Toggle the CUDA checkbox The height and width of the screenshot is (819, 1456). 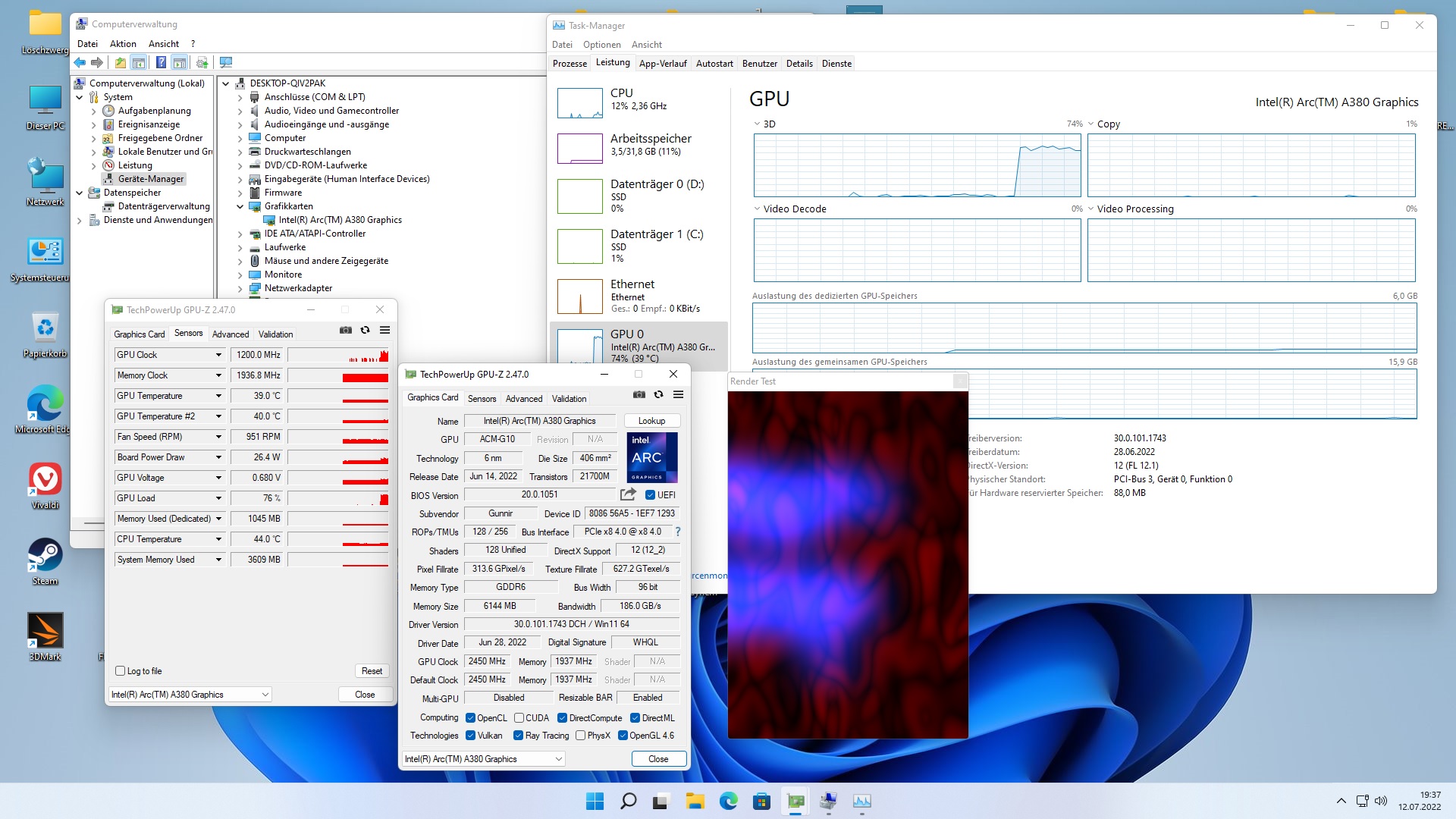click(x=519, y=718)
